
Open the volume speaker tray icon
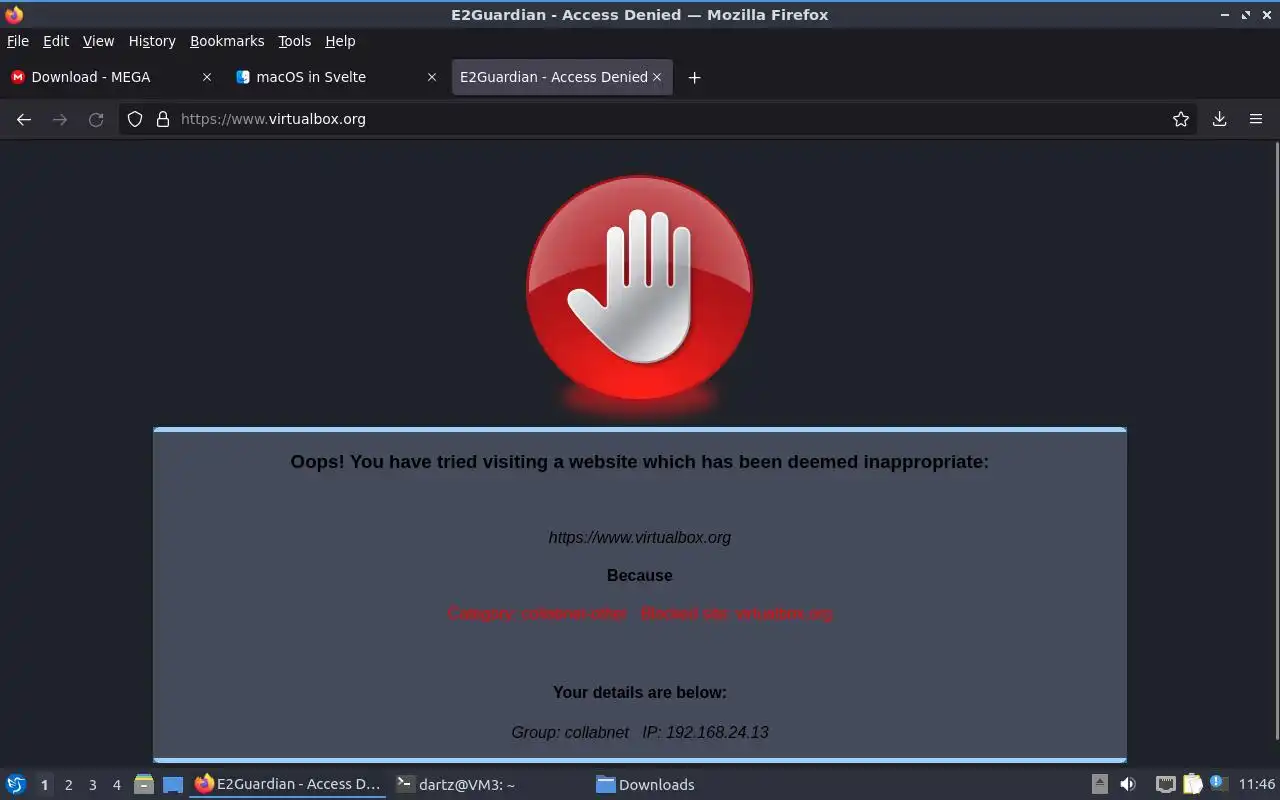[x=1127, y=784]
